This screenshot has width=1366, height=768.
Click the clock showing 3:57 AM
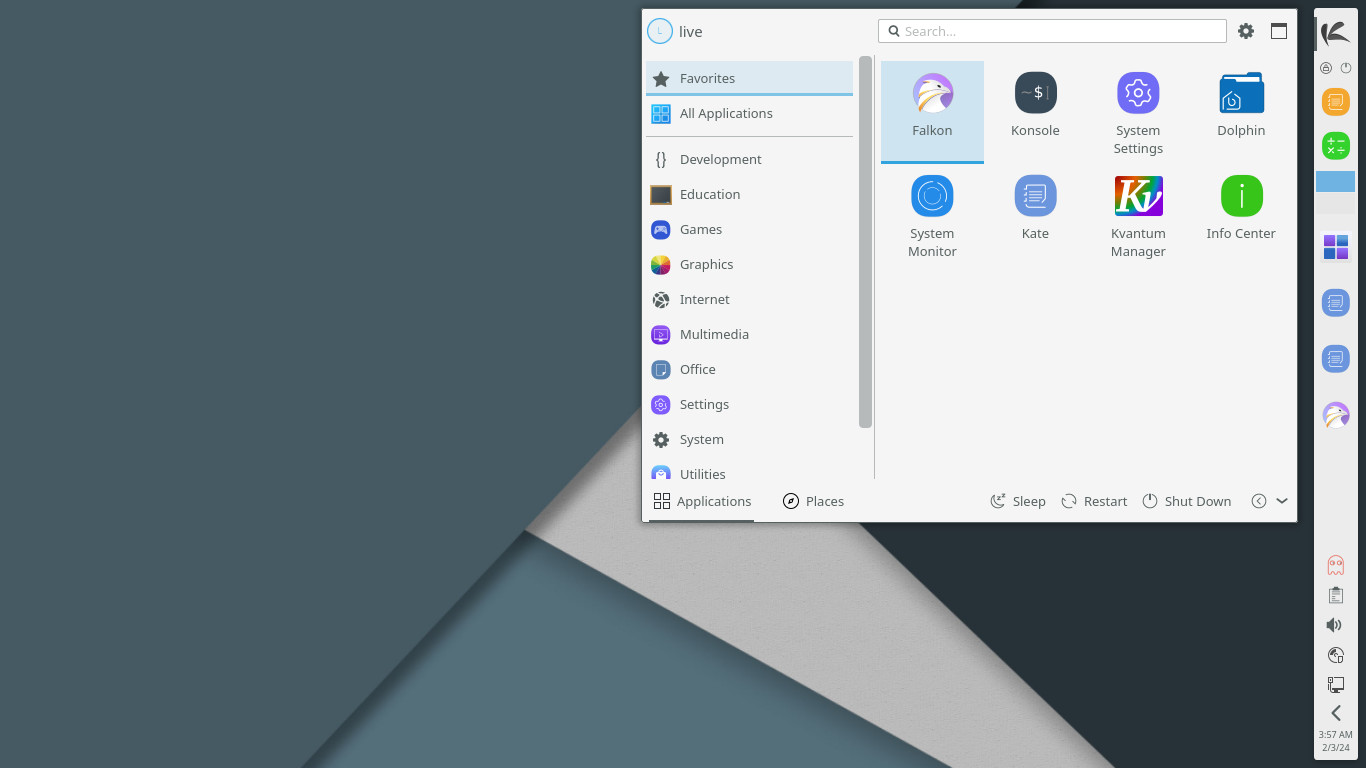tap(1336, 741)
